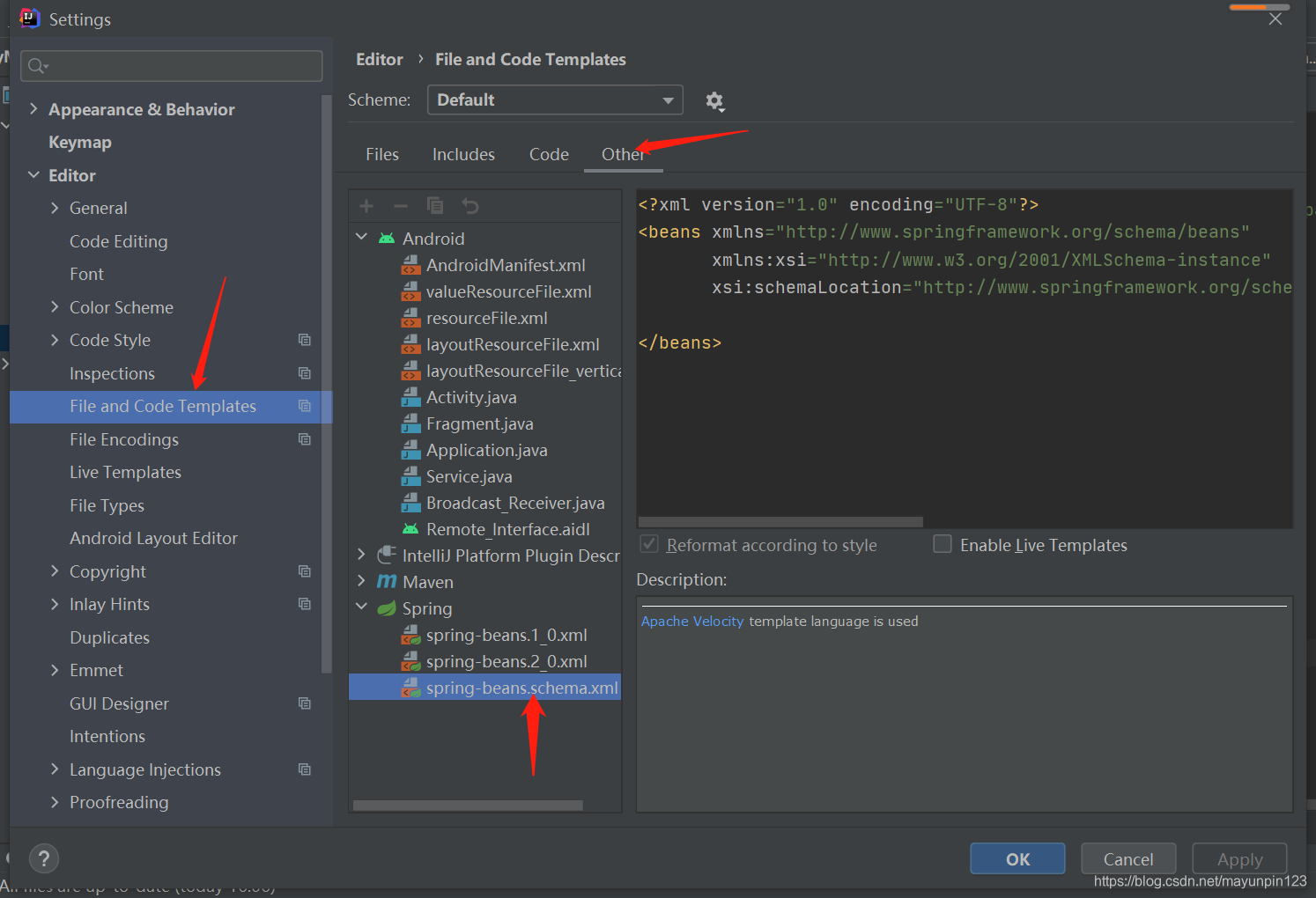Click the OK button
Image resolution: width=1316 pixels, height=898 pixels.
pos(1017,858)
